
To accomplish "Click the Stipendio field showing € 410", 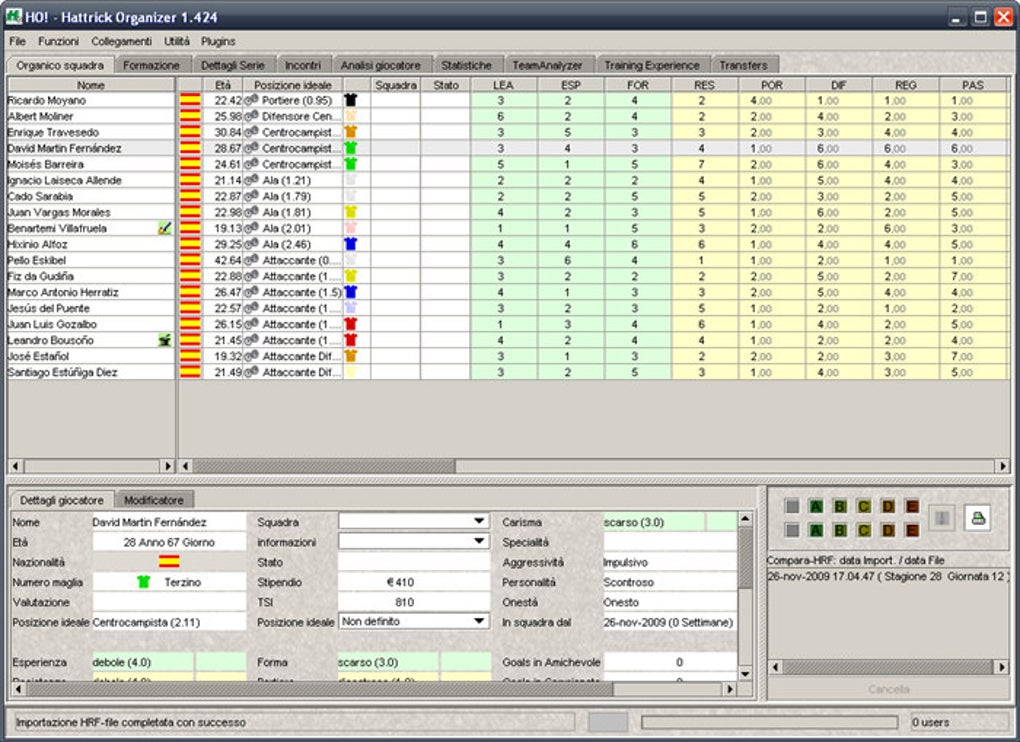I will (x=414, y=582).
